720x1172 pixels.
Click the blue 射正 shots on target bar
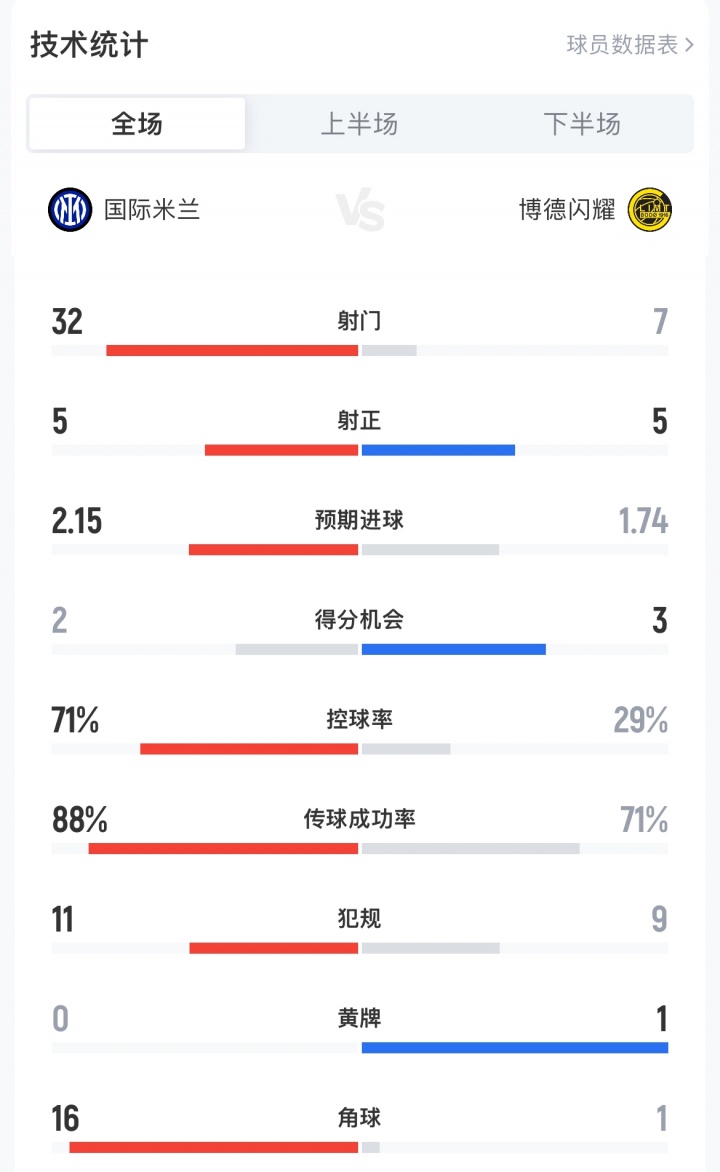click(438, 450)
